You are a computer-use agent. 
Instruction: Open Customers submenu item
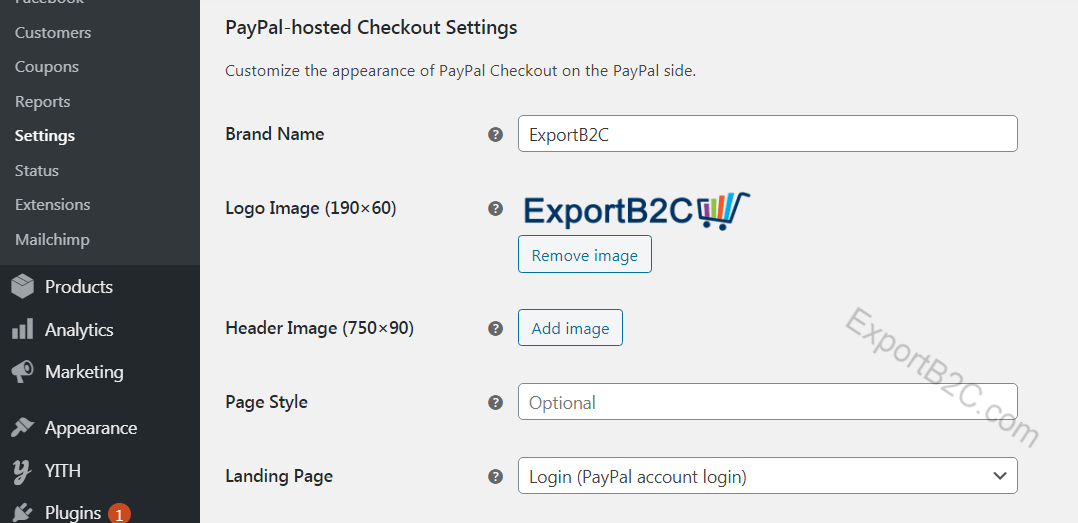pyautogui.click(x=53, y=32)
